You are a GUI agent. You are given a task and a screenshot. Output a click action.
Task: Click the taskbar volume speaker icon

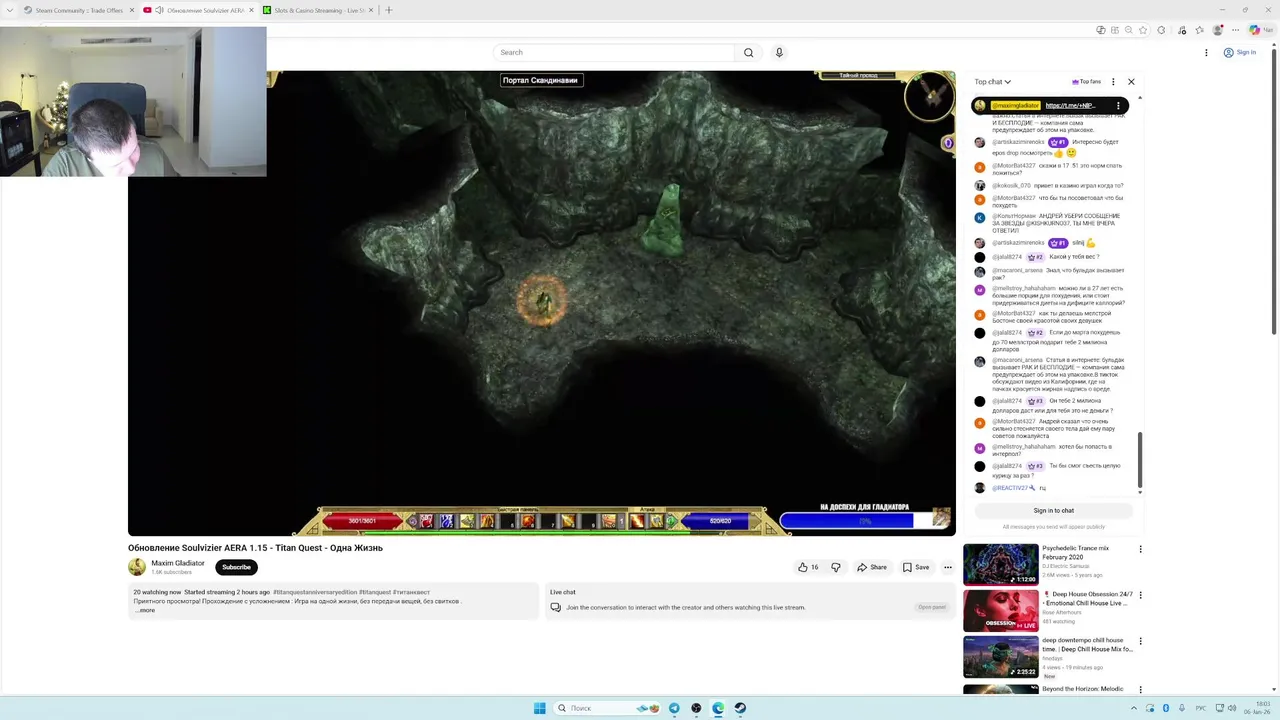pyautogui.click(x=1234, y=708)
